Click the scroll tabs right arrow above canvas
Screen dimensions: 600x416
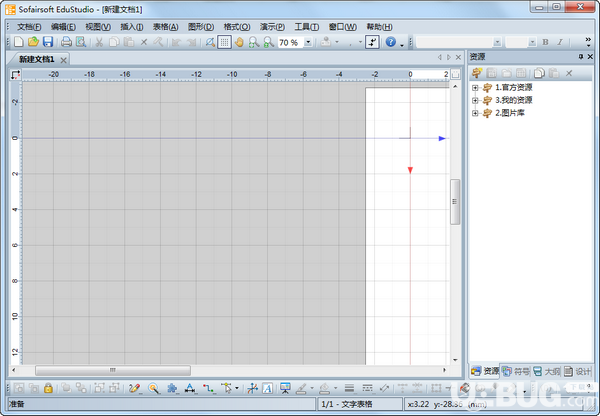coord(449,57)
